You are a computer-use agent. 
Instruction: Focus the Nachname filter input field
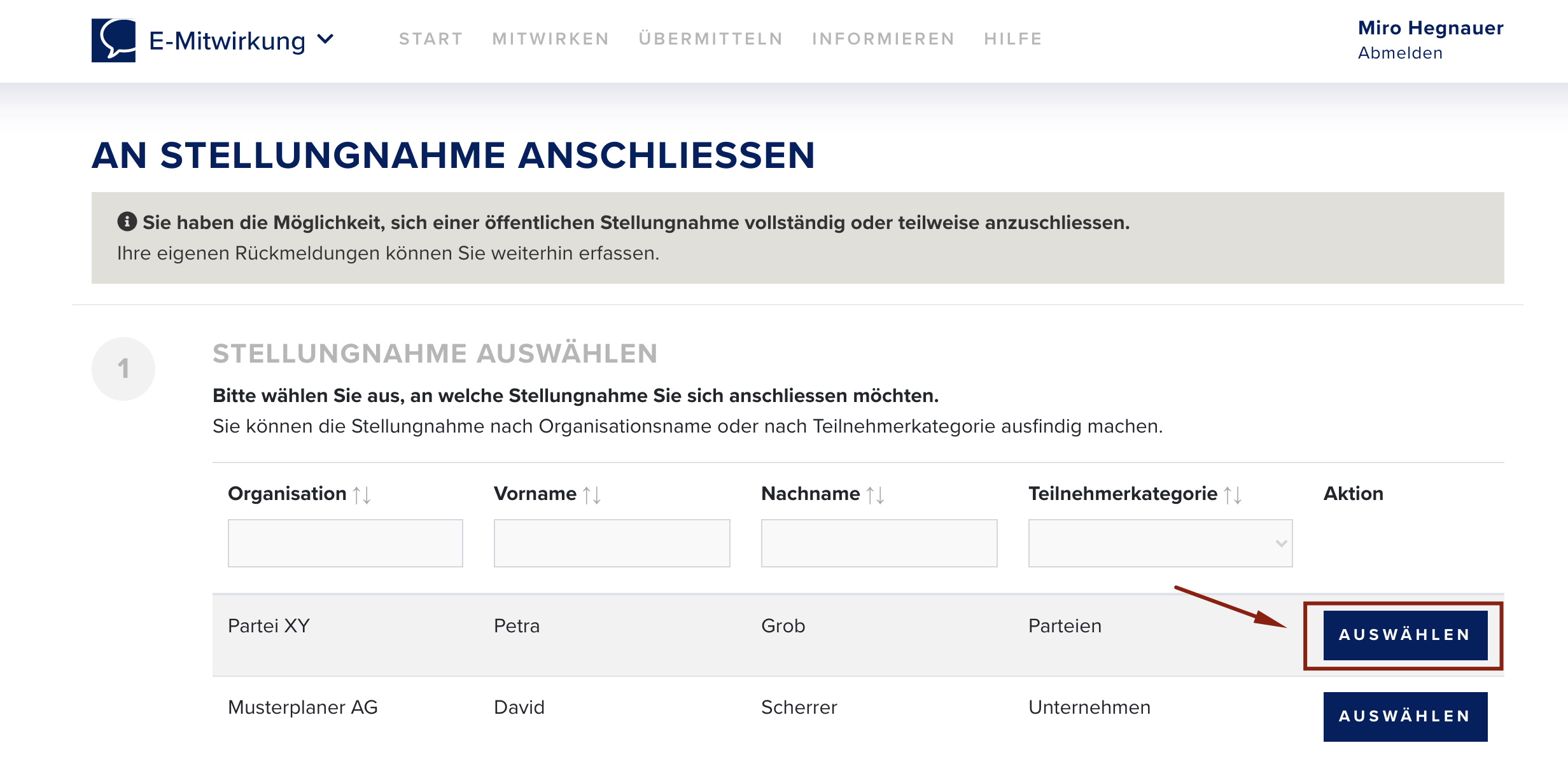879,543
